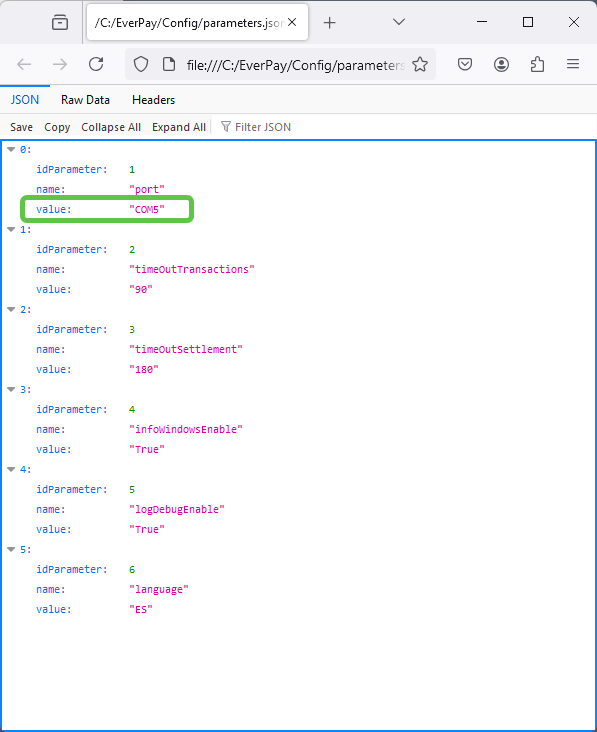Open a new tab with plus icon

[330, 22]
